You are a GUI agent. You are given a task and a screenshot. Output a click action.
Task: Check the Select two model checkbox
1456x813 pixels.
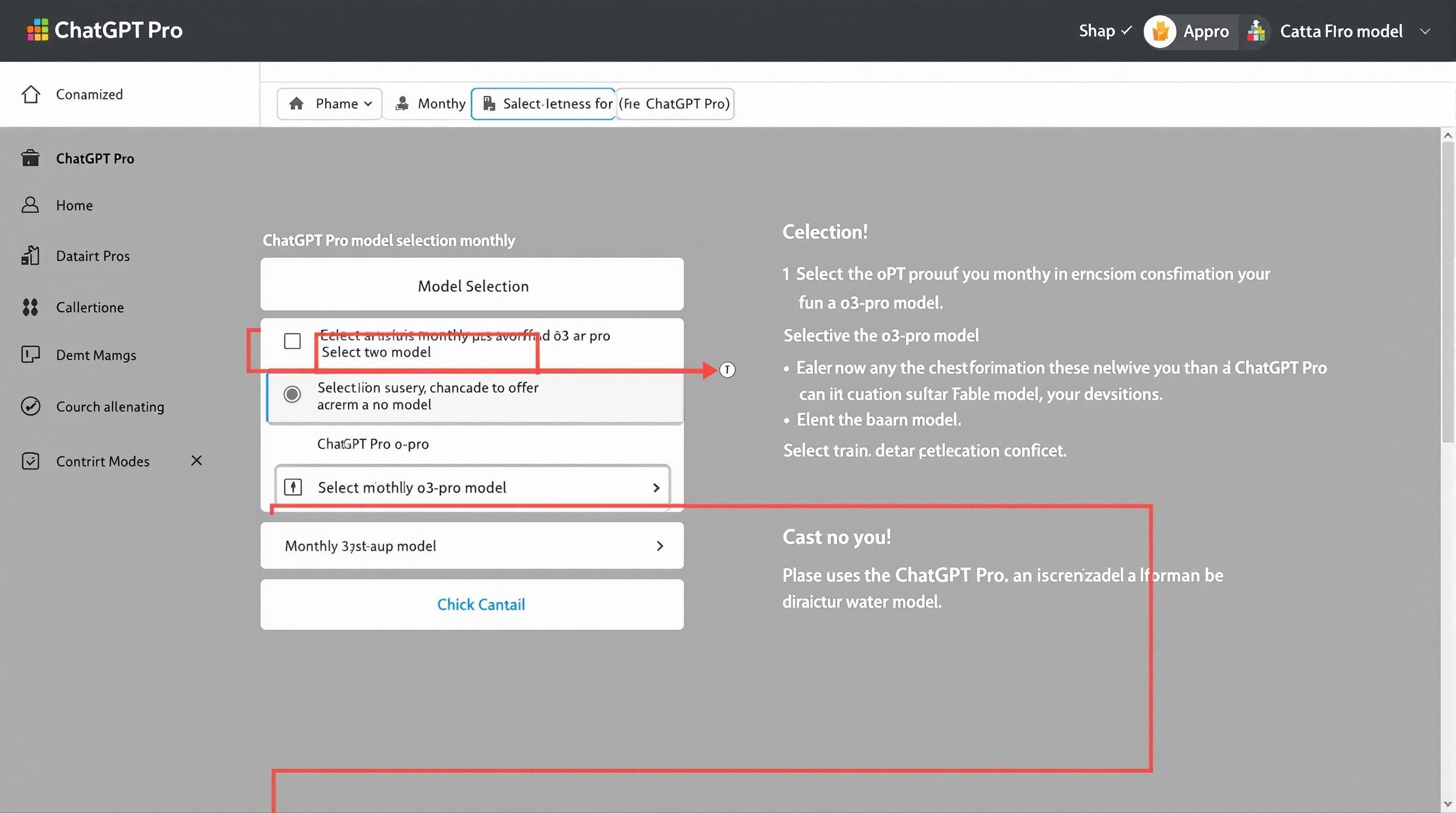click(292, 341)
